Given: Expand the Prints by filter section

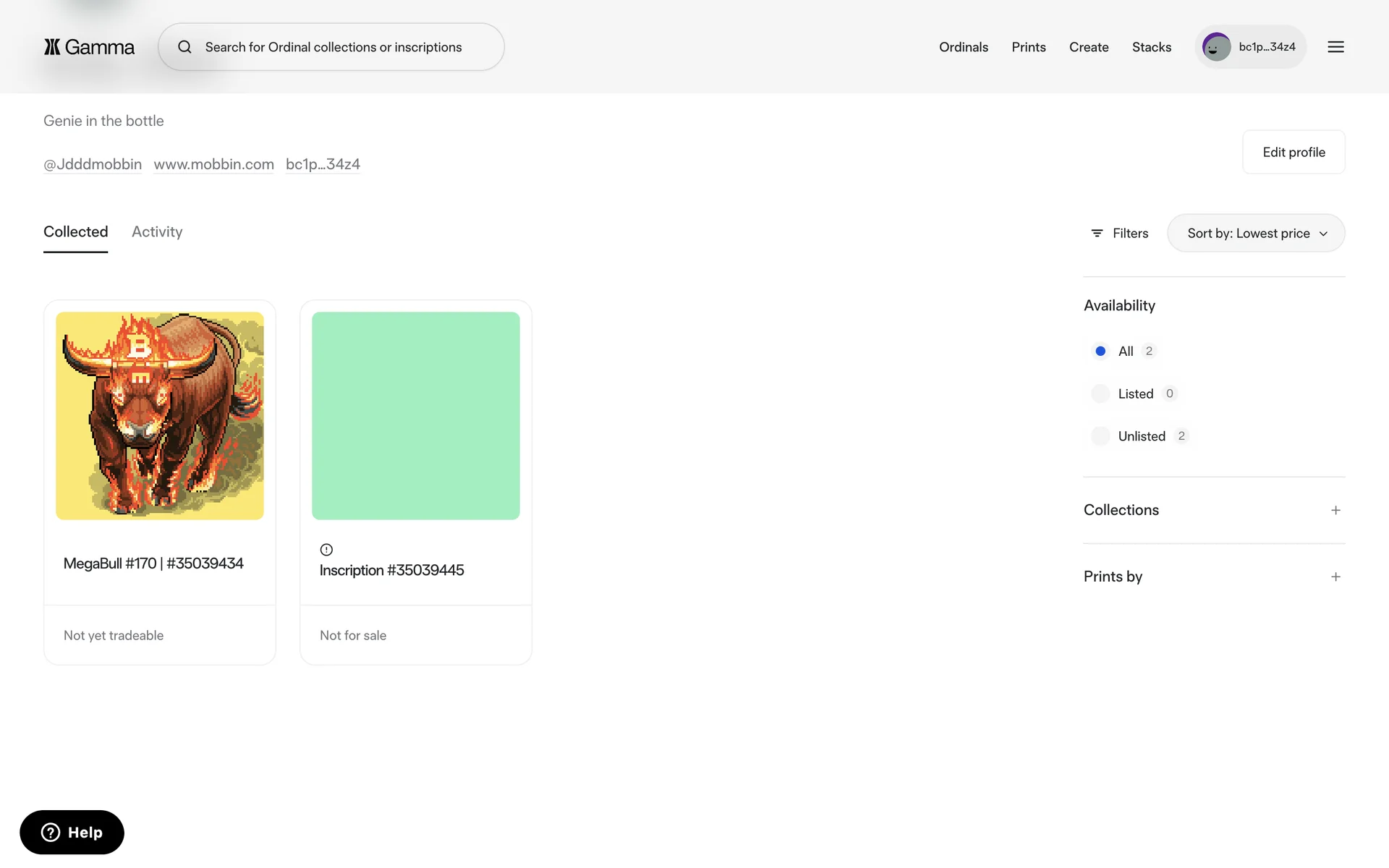Looking at the screenshot, I should click(1335, 576).
